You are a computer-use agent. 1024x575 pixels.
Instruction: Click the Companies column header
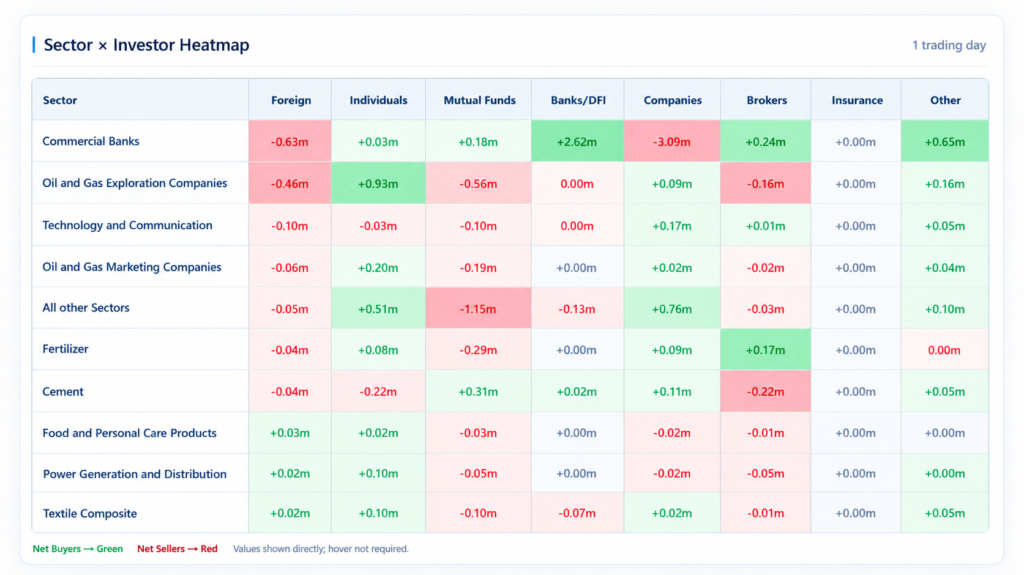pyautogui.click(x=673, y=100)
